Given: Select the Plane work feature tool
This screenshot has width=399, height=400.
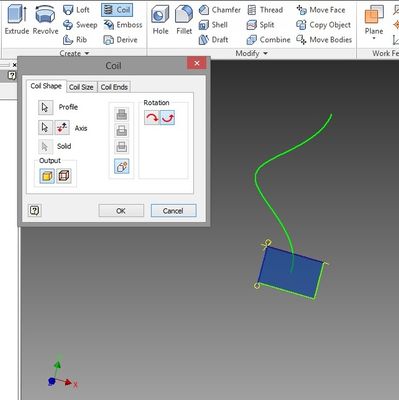Looking at the screenshot, I should coord(374,19).
